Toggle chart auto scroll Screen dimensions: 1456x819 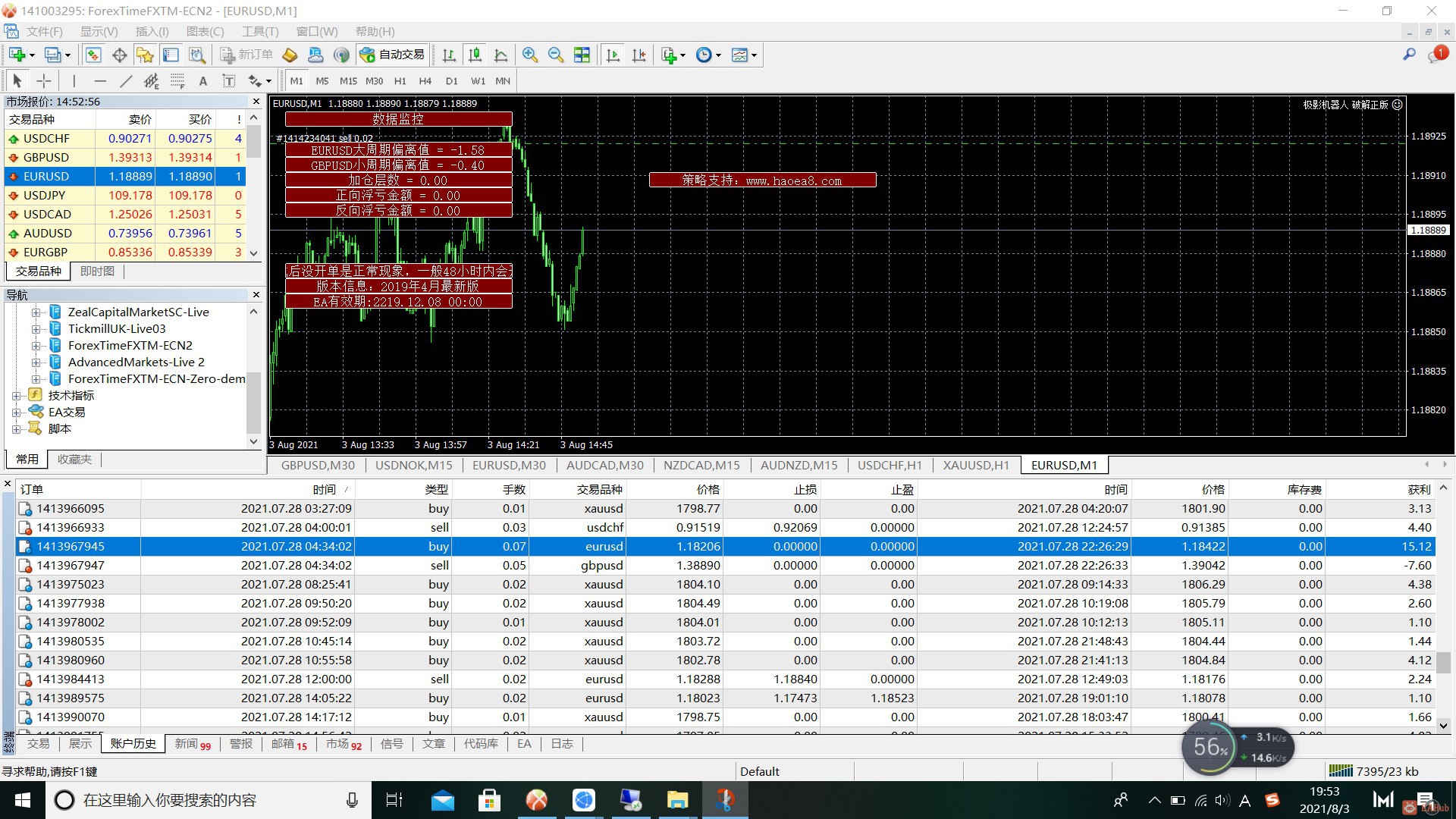click(x=613, y=55)
